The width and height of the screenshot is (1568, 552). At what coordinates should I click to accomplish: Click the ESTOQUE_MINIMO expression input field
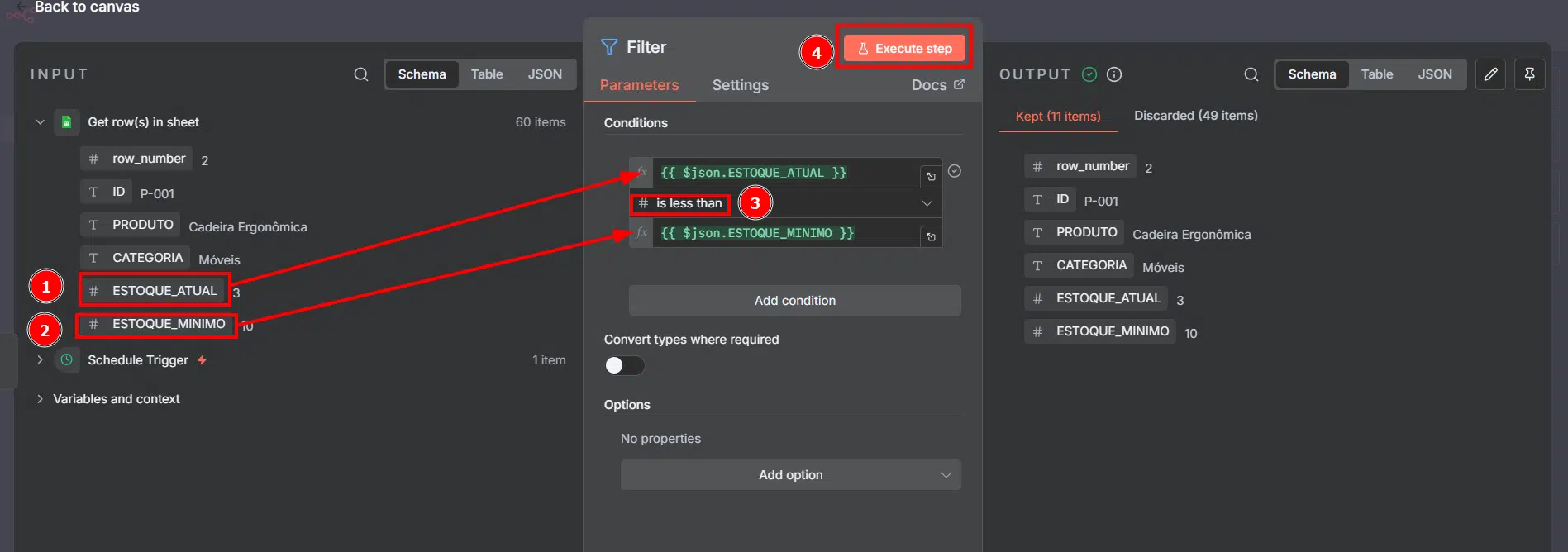[785, 233]
